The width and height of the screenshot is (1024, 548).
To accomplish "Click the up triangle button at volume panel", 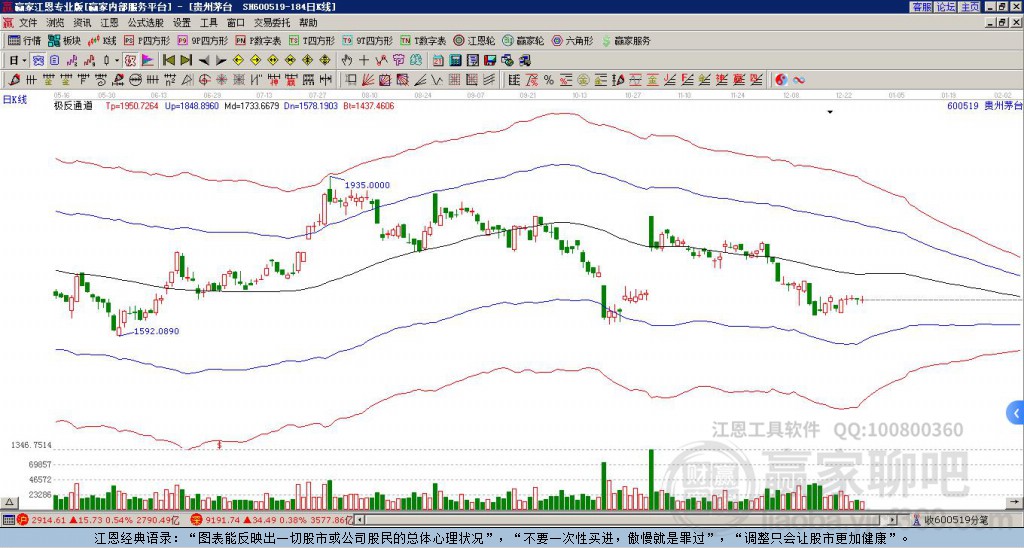I will 8,502.
